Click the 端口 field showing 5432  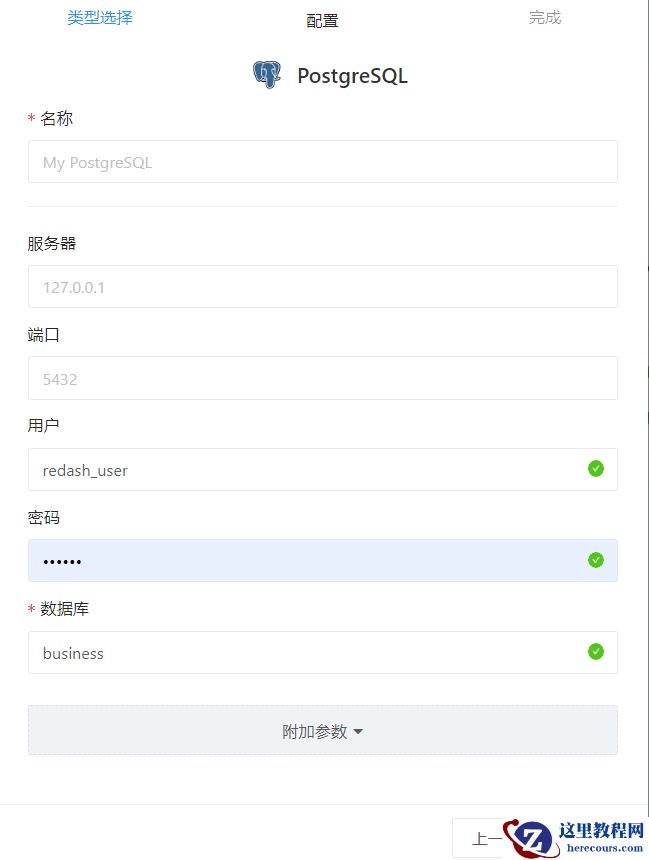pyautogui.click(x=322, y=378)
